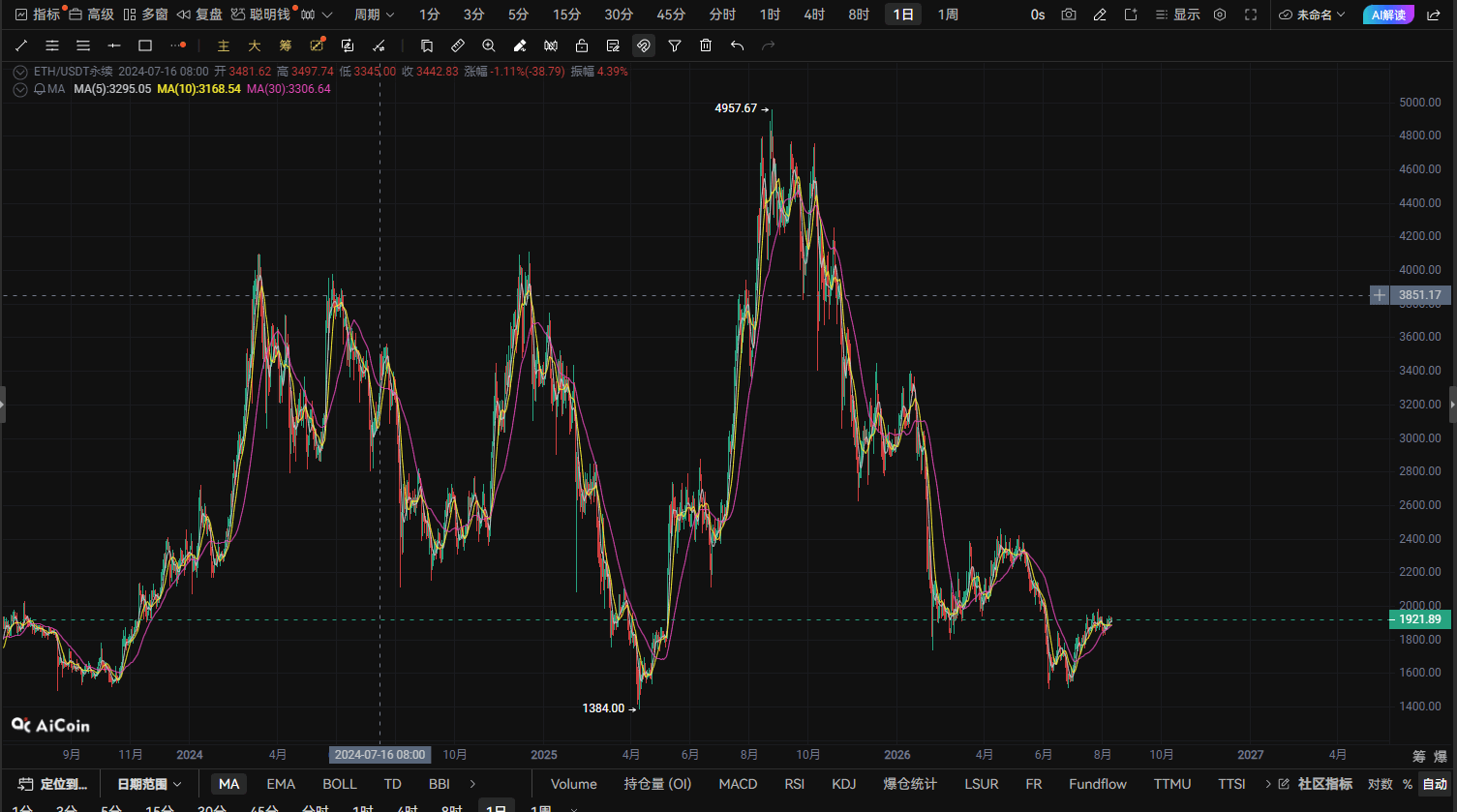Select the eraser tool
1457x812 pixels.
coord(520,45)
